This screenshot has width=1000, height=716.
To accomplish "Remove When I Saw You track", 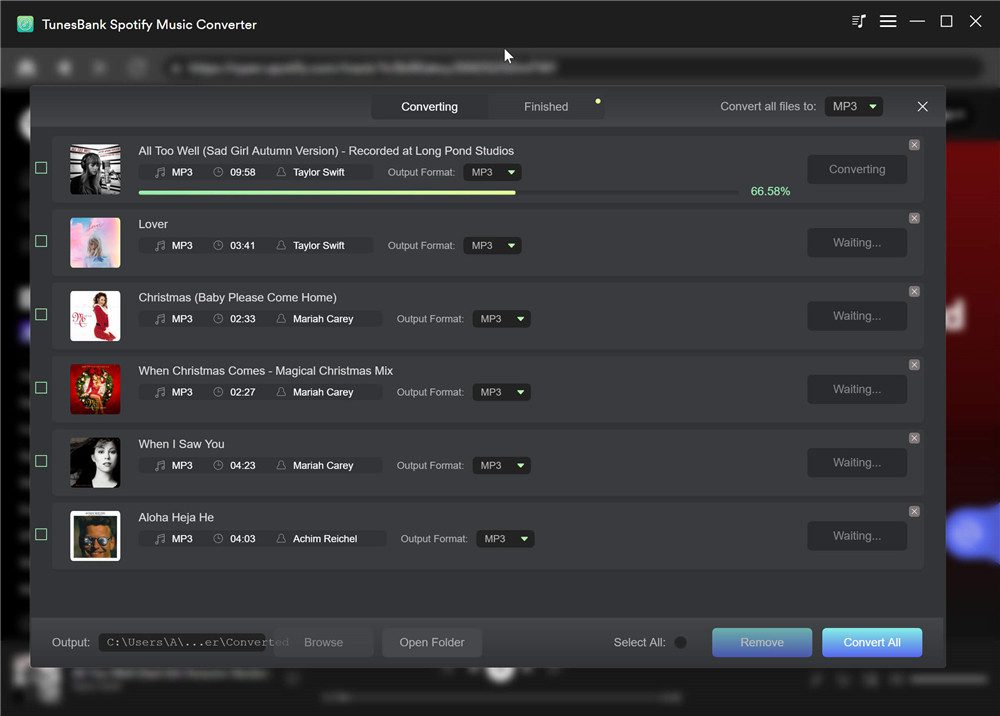I will tap(914, 438).
